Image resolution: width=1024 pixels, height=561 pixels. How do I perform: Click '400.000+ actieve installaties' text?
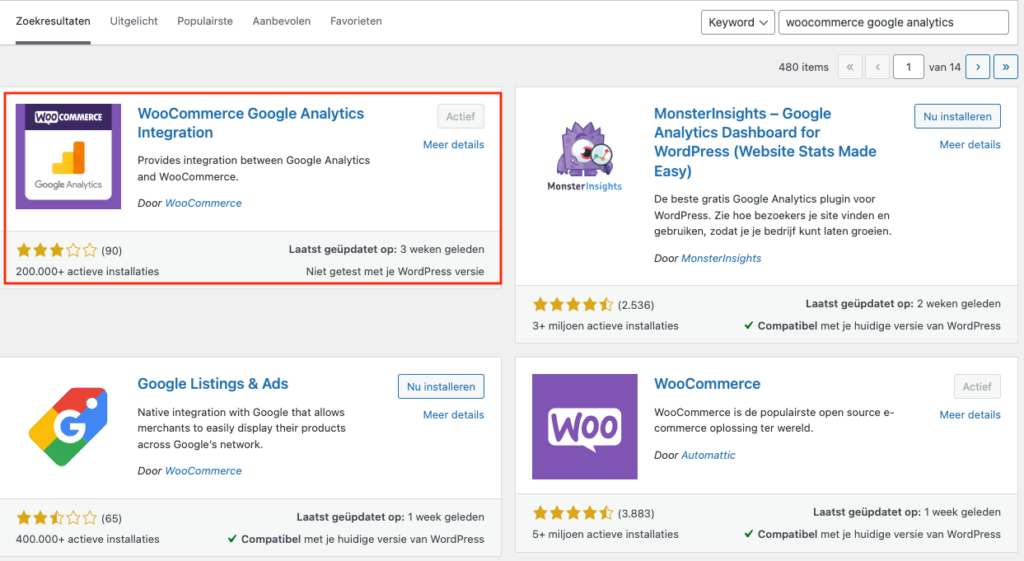88,539
